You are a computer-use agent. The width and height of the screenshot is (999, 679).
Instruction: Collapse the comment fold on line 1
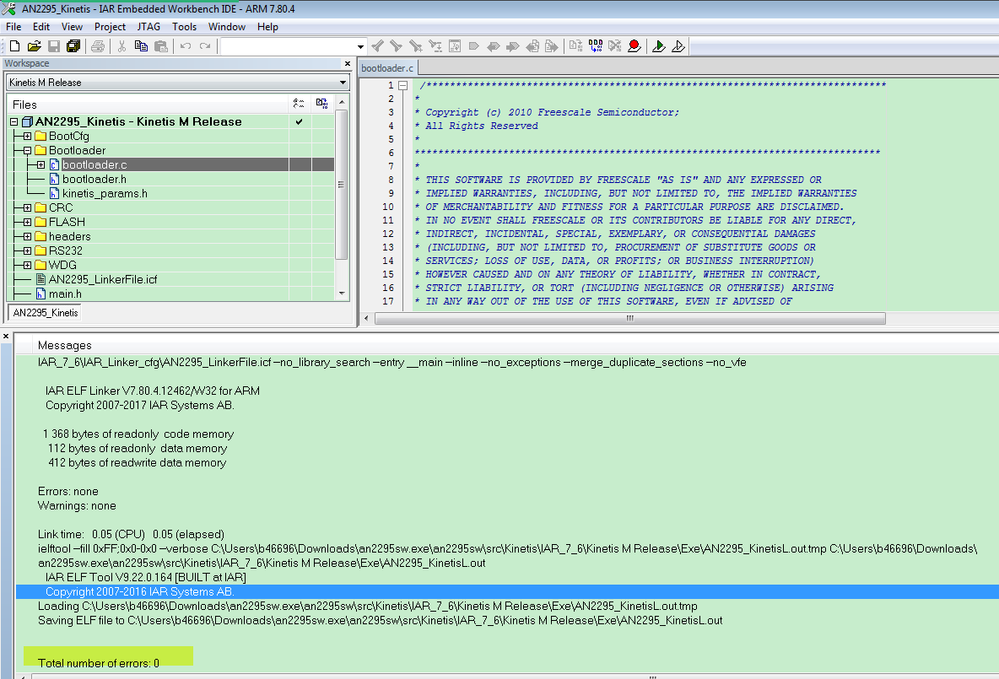pyautogui.click(x=403, y=85)
